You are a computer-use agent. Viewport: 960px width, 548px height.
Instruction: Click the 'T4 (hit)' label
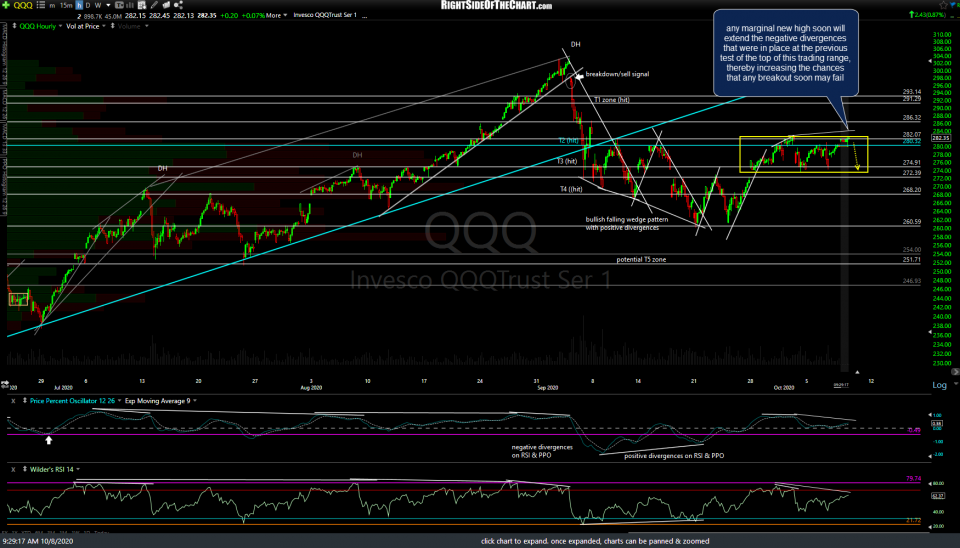click(x=571, y=189)
